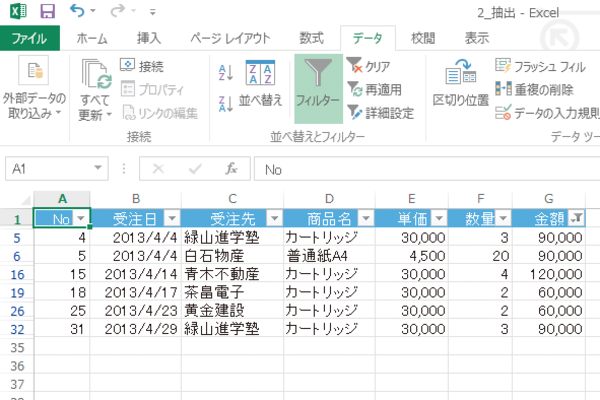Viewport: 600px width, 400px height.
Task: Click cell containing 茶畠電子
Action: point(232,292)
